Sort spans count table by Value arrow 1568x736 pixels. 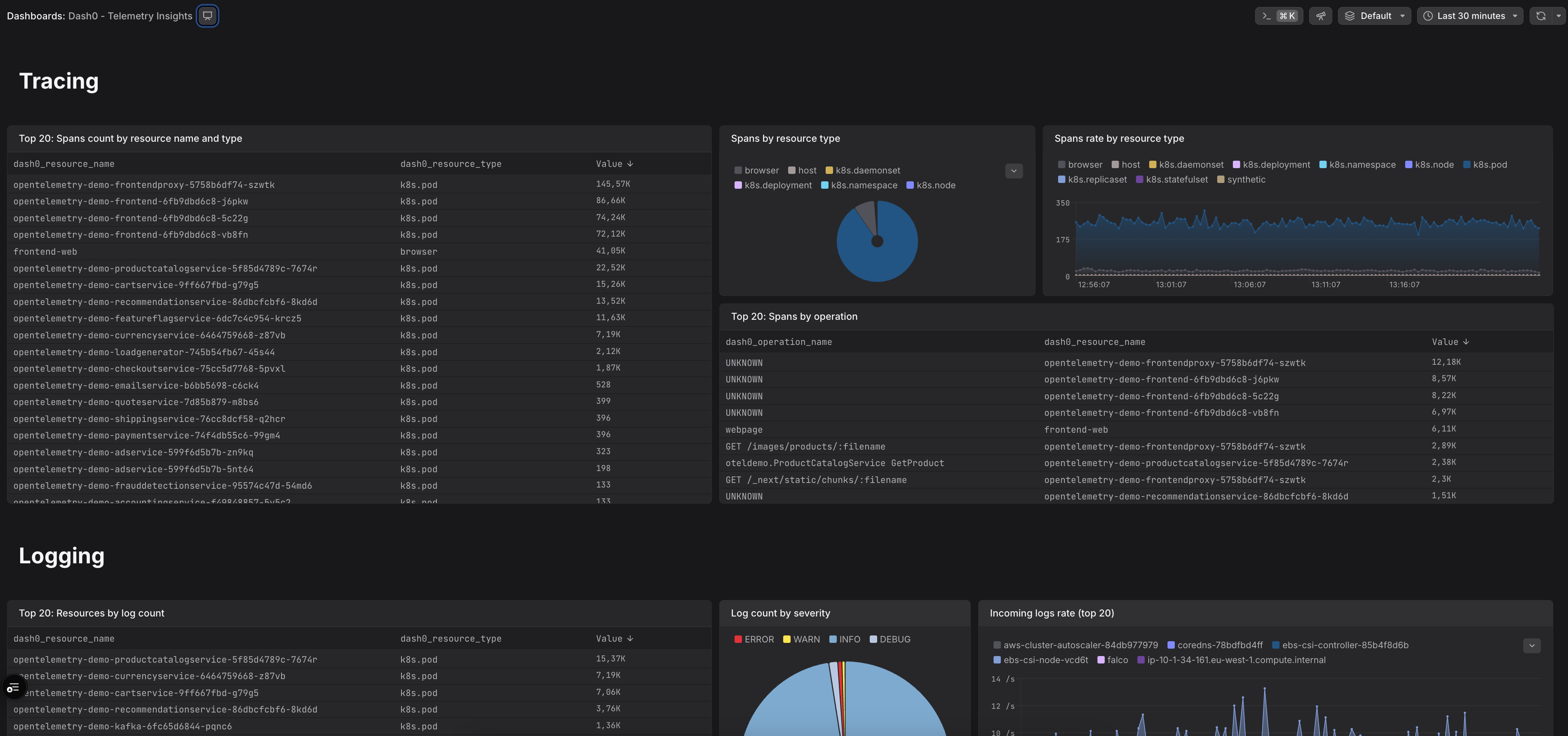[630, 164]
